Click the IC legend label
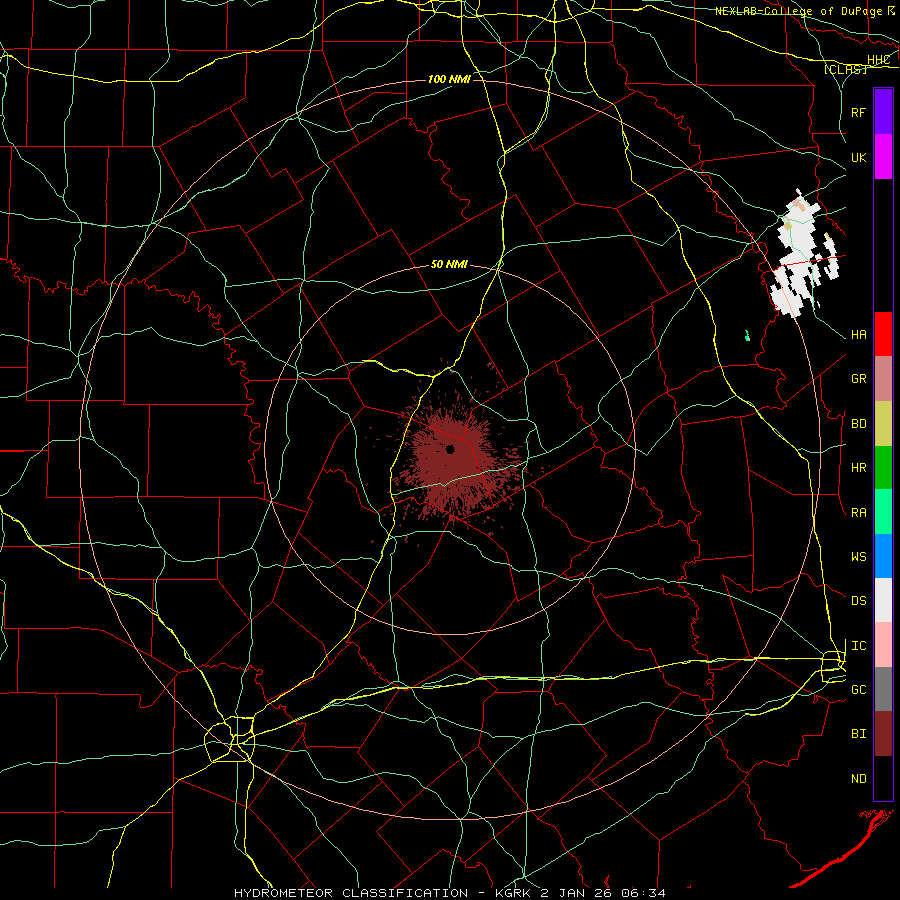This screenshot has width=900, height=900. click(x=859, y=646)
